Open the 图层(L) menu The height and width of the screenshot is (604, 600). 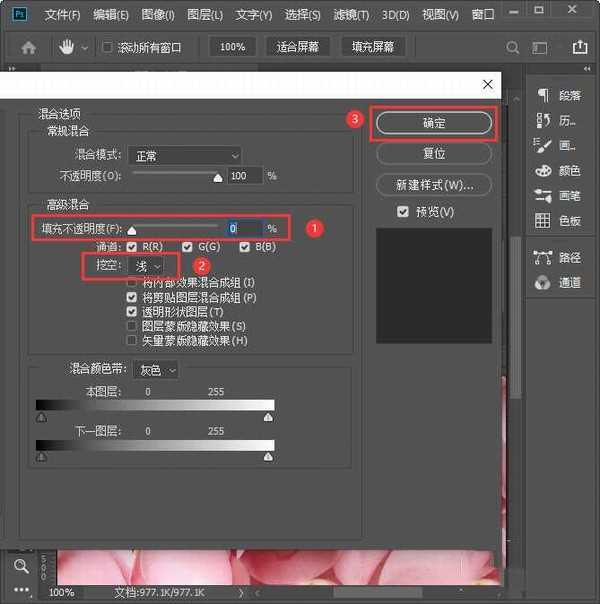click(x=206, y=15)
